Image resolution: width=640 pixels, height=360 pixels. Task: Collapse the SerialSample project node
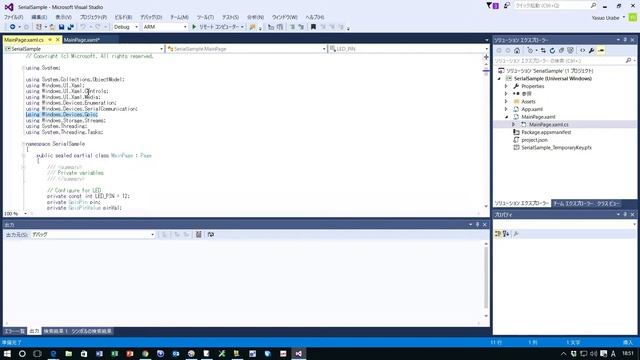pyautogui.click(x=499, y=79)
